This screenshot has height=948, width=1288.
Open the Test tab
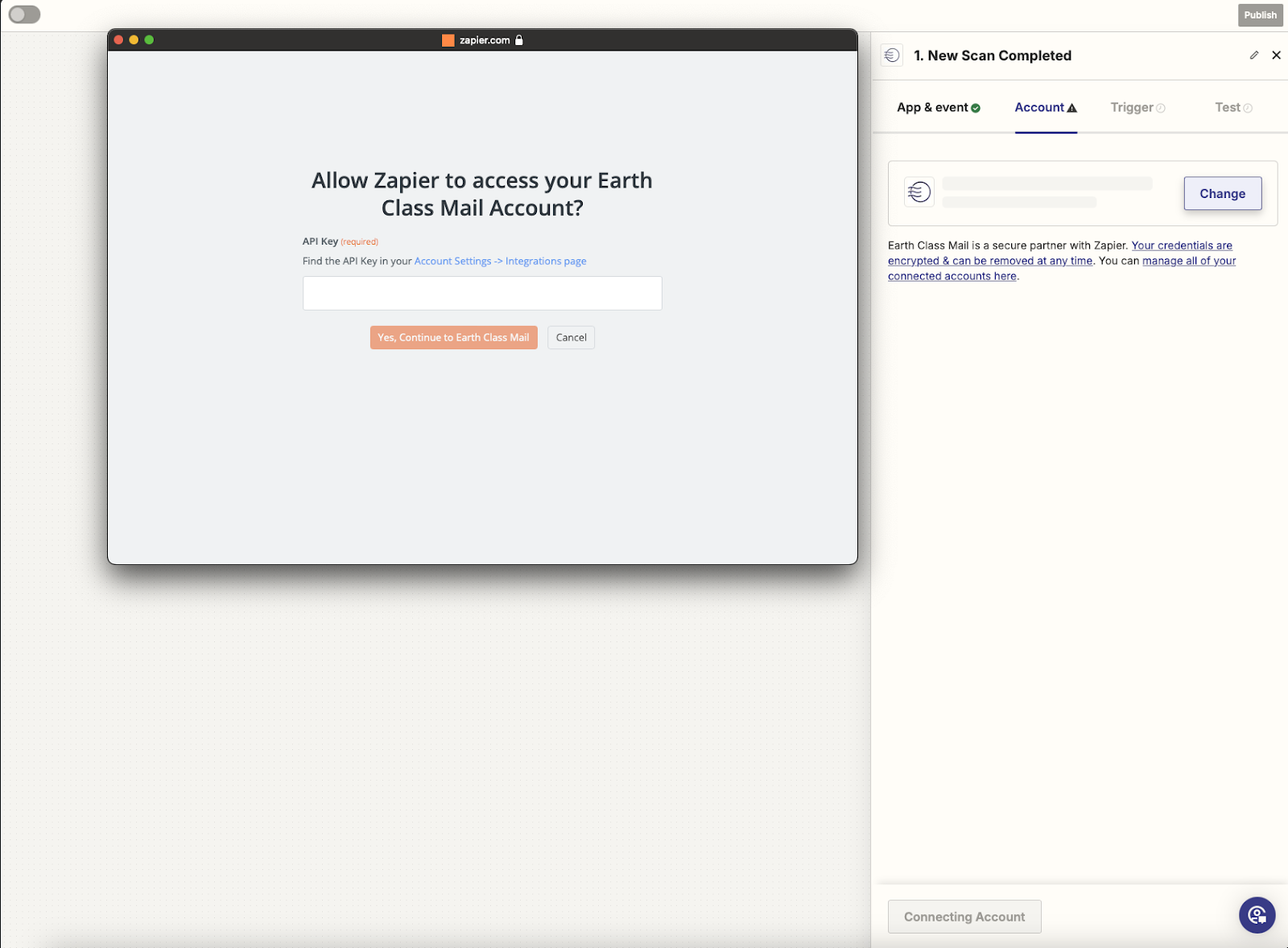point(1233,108)
